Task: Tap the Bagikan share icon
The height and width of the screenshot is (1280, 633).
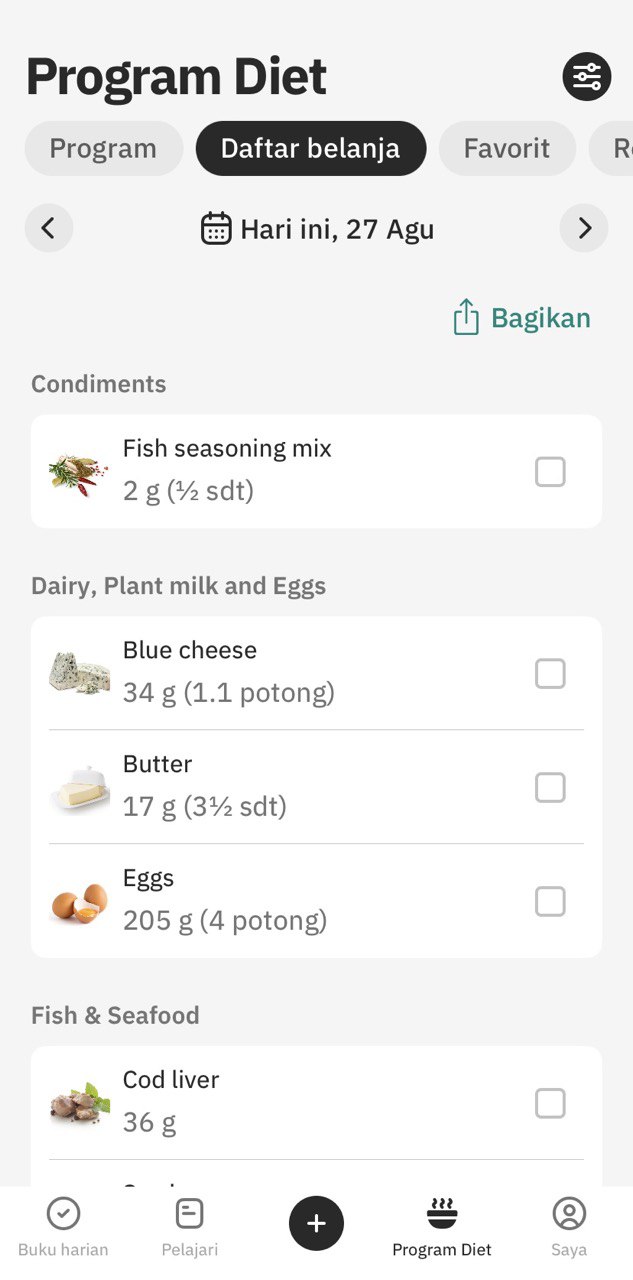Action: [x=466, y=318]
